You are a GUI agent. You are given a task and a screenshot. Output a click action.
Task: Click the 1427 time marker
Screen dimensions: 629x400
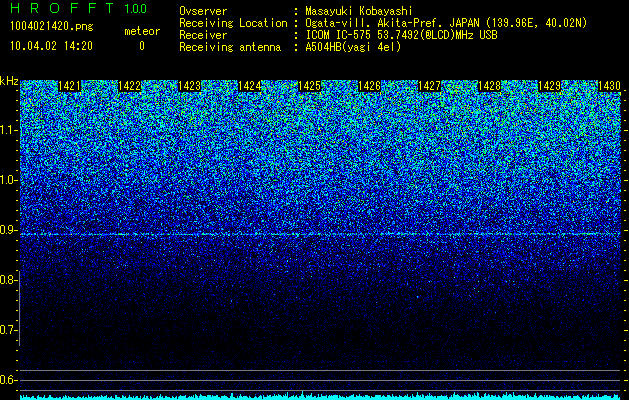[x=429, y=86]
